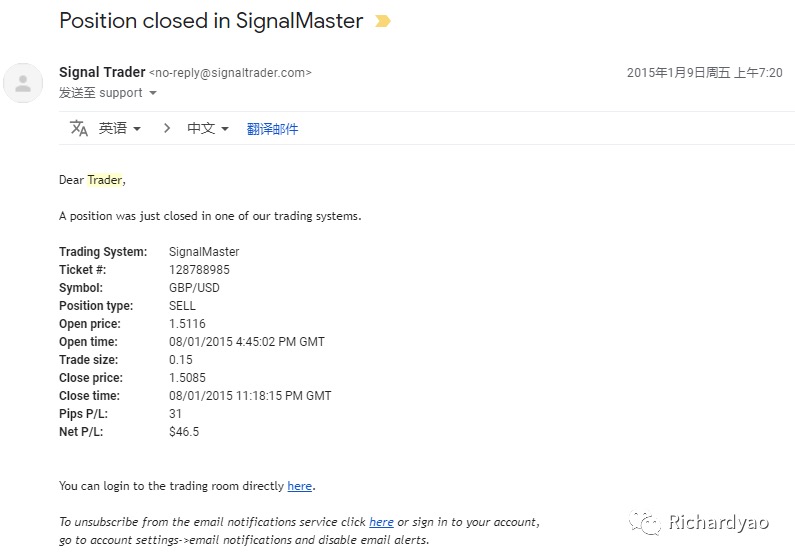Click the 翻译邮件 translate message link
Image resolution: width=795 pixels, height=558 pixels.
[x=272, y=128]
